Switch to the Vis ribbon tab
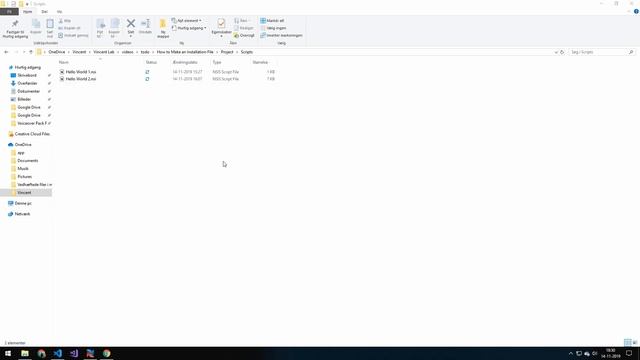The width and height of the screenshot is (640, 360). tap(60, 11)
